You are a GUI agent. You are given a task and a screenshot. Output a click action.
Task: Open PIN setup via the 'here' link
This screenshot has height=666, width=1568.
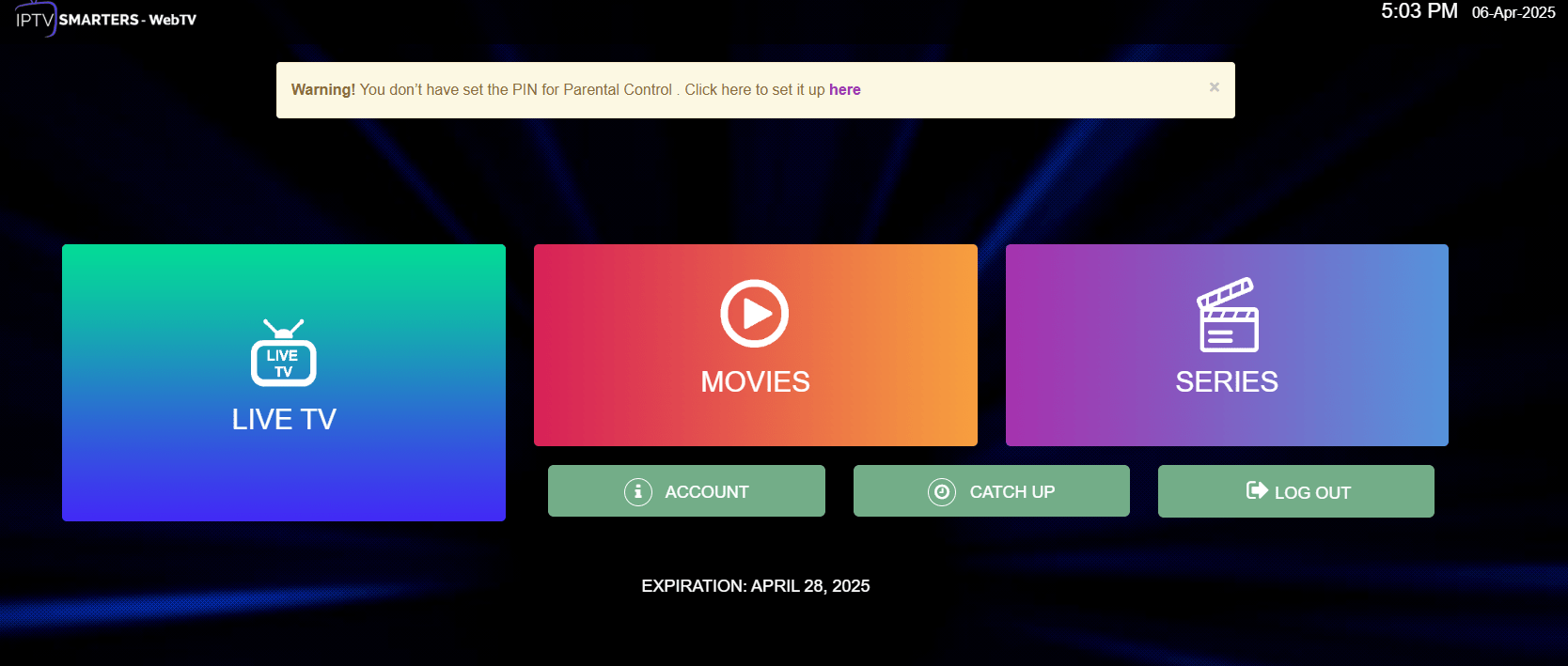[844, 90]
